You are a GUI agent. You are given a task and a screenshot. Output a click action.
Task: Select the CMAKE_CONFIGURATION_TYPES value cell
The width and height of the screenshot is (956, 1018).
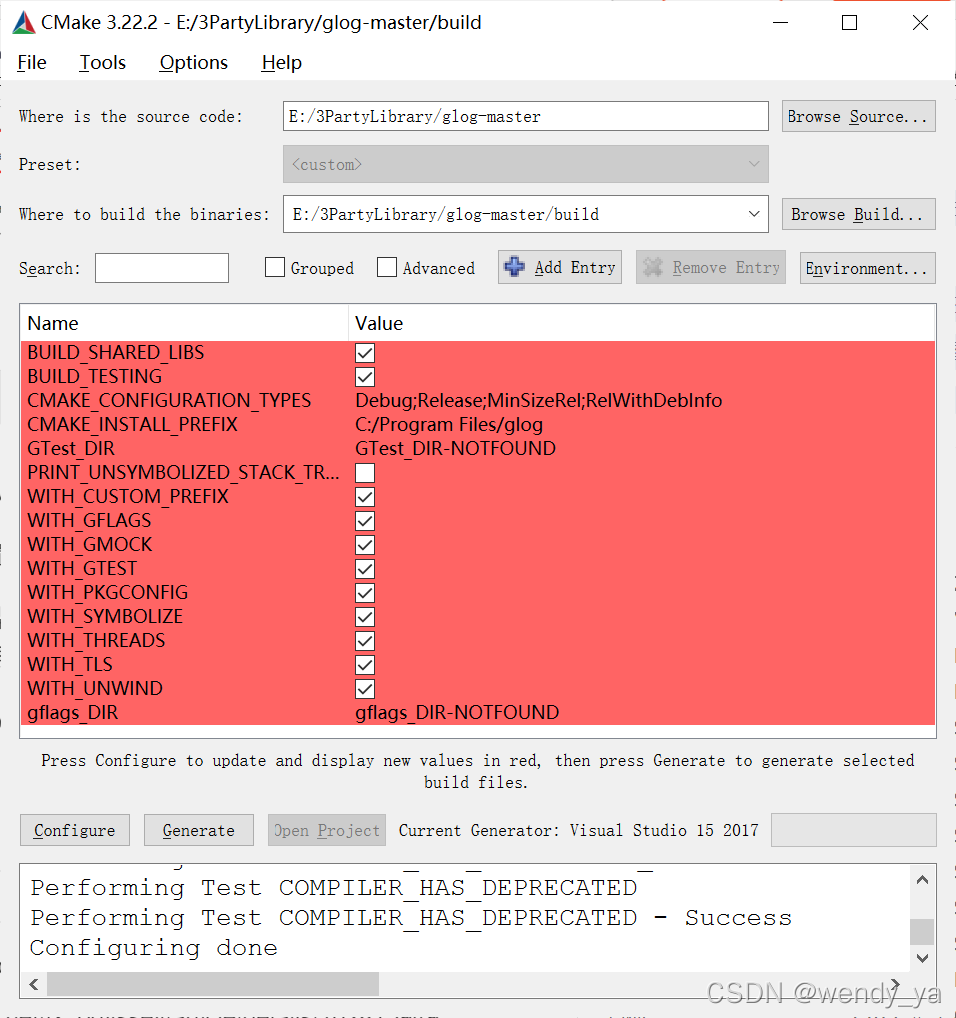point(539,401)
